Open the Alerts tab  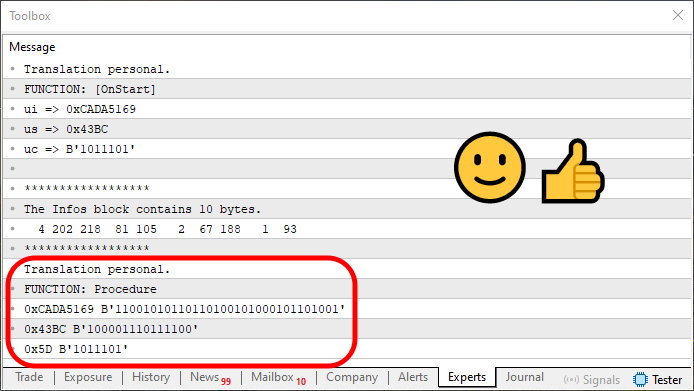(x=413, y=377)
